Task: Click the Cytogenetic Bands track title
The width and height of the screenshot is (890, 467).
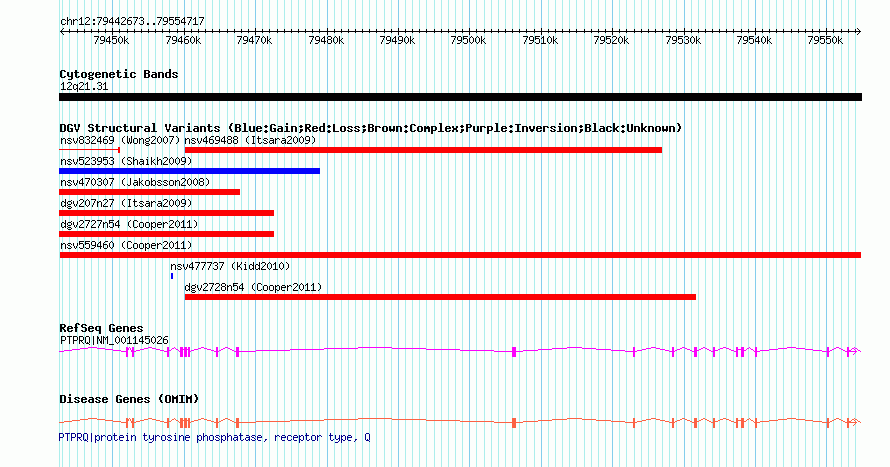Action: [119, 74]
